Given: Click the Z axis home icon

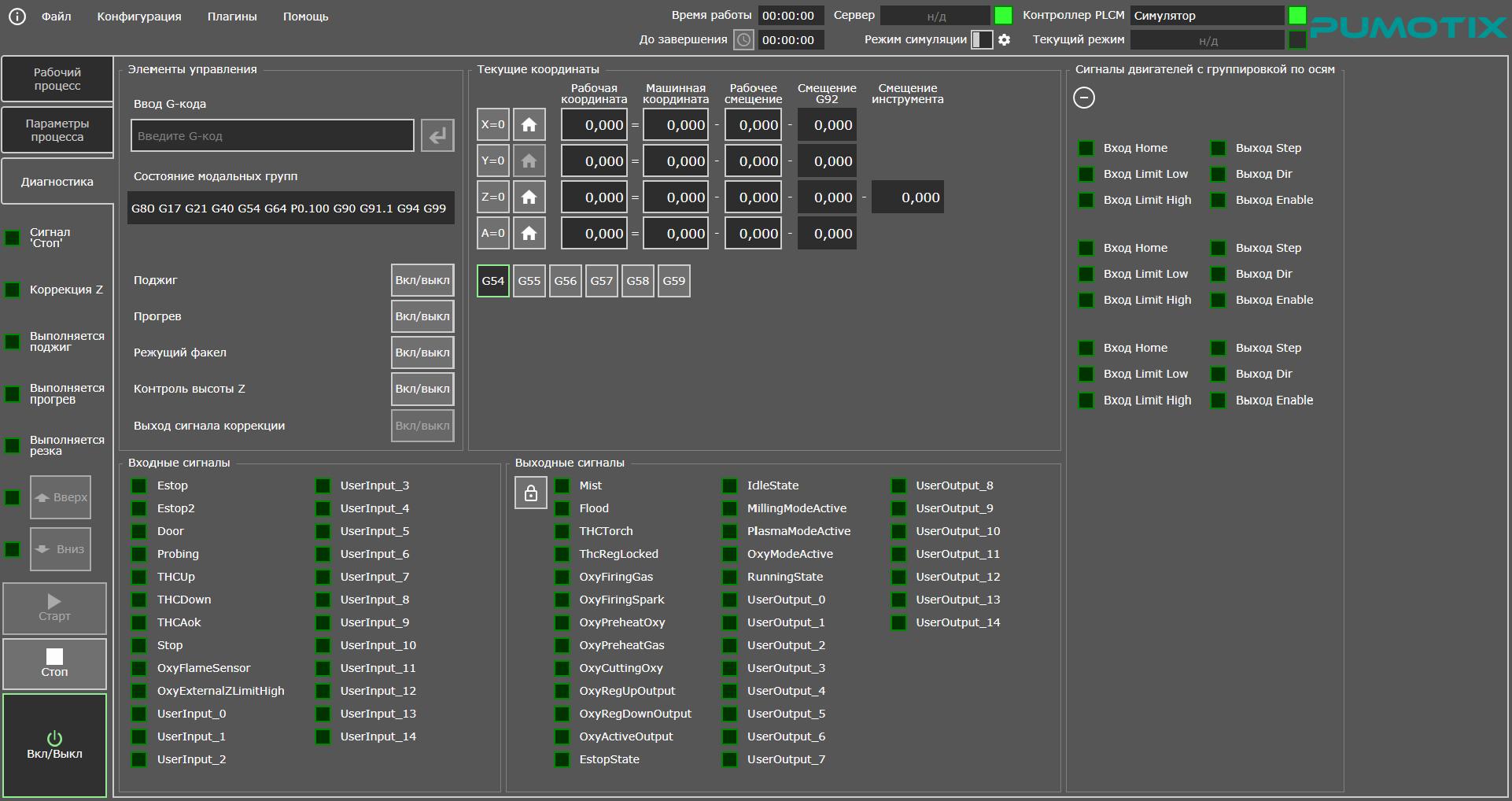Looking at the screenshot, I should pos(529,197).
